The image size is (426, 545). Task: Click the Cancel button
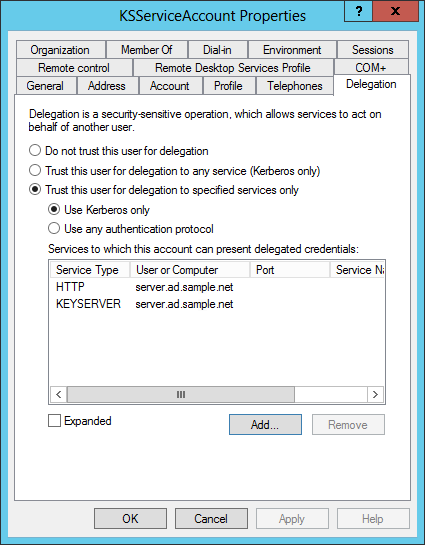(x=211, y=519)
